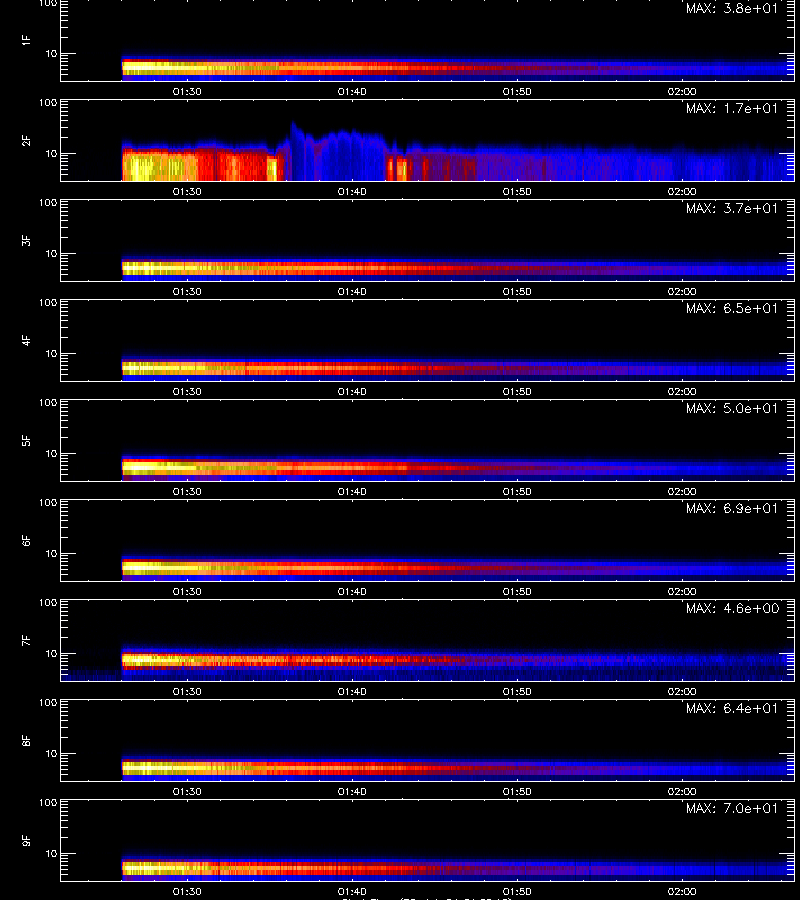
Task: Select the MAX: 6.4e+01 annotation
Action: (732, 708)
